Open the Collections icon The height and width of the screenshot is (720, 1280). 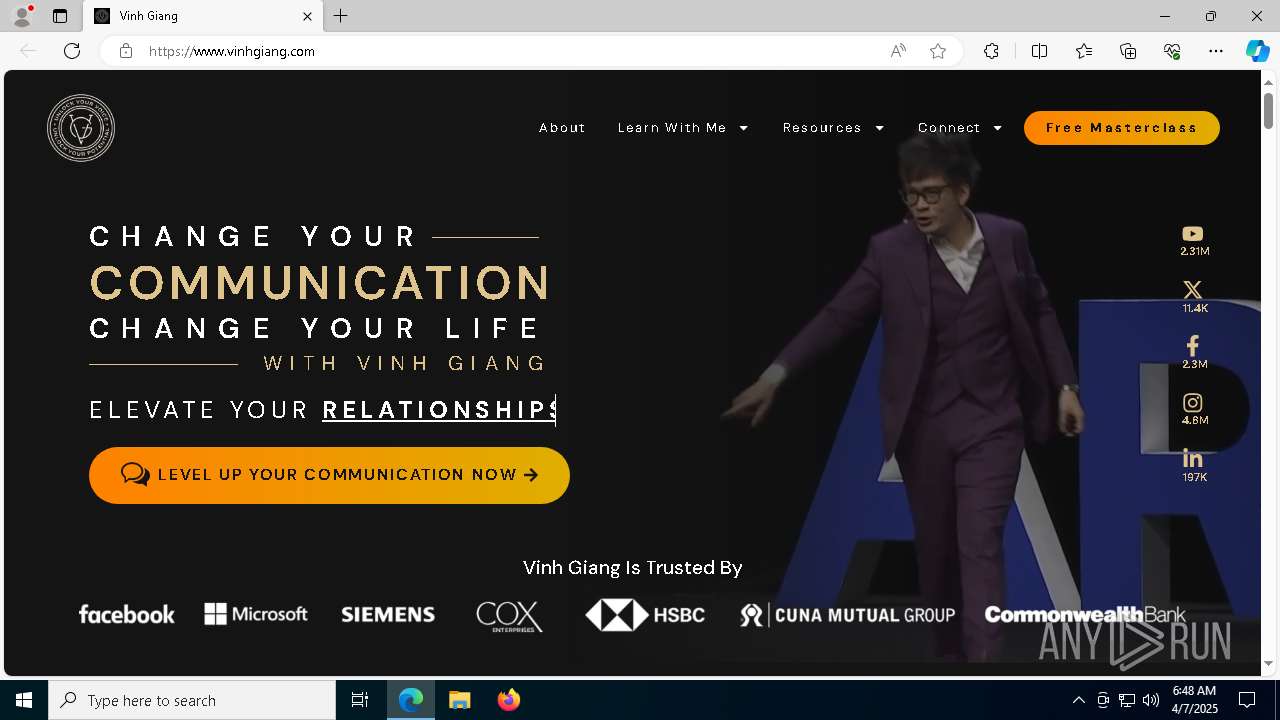point(1128,51)
